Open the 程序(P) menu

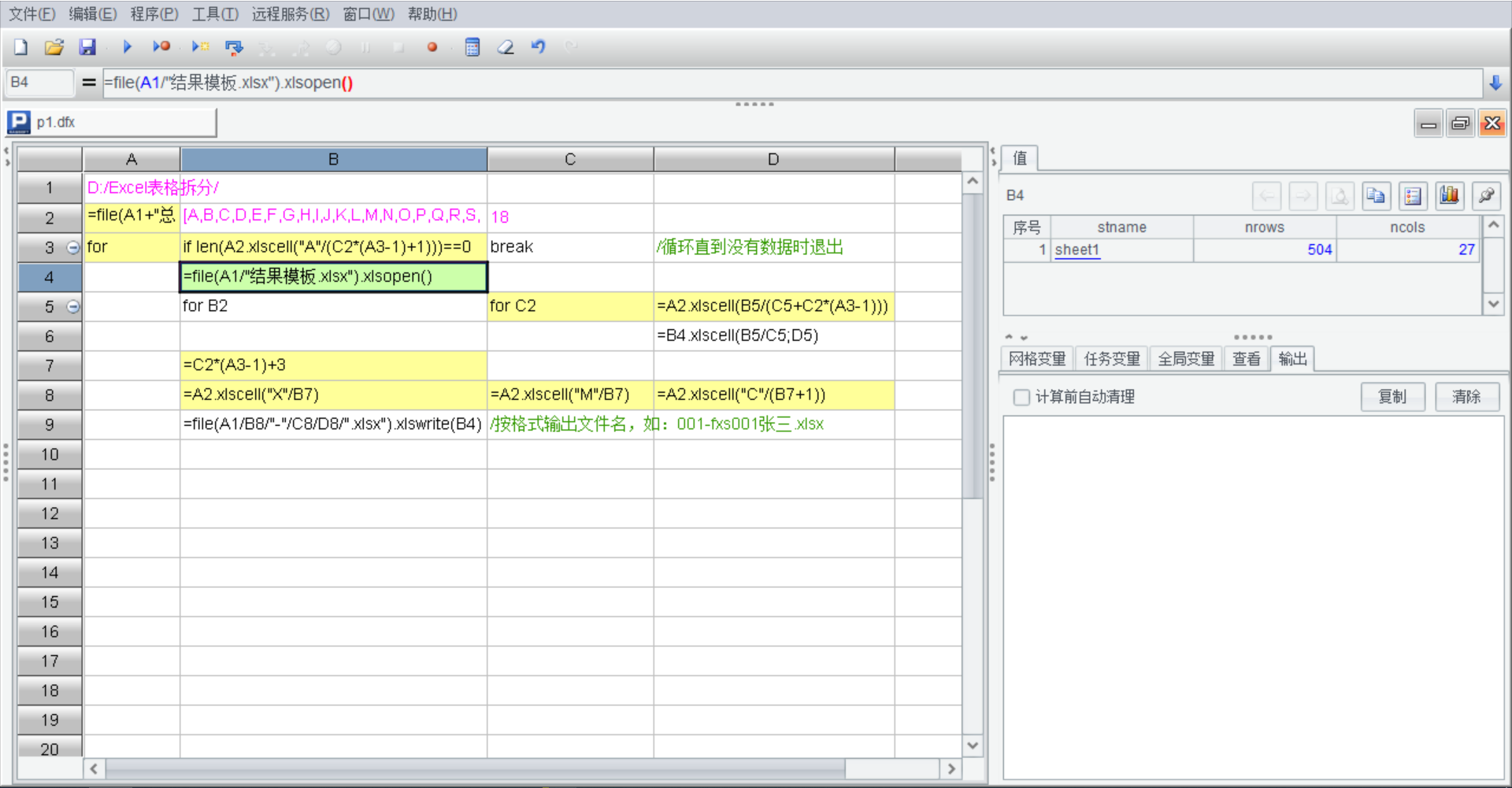154,14
